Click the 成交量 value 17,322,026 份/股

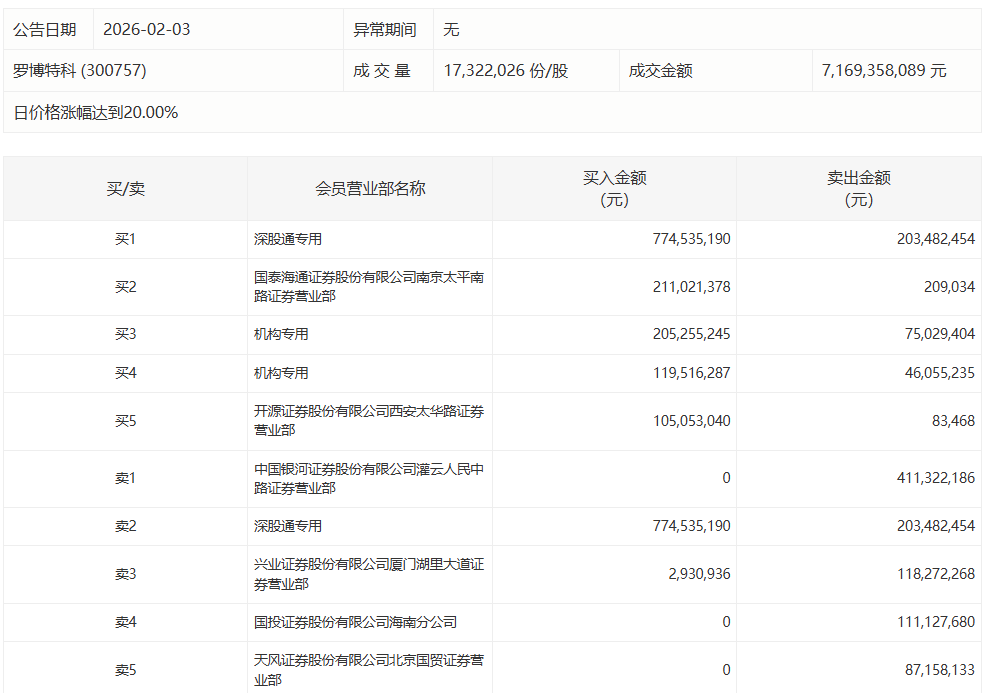pyautogui.click(x=506, y=71)
